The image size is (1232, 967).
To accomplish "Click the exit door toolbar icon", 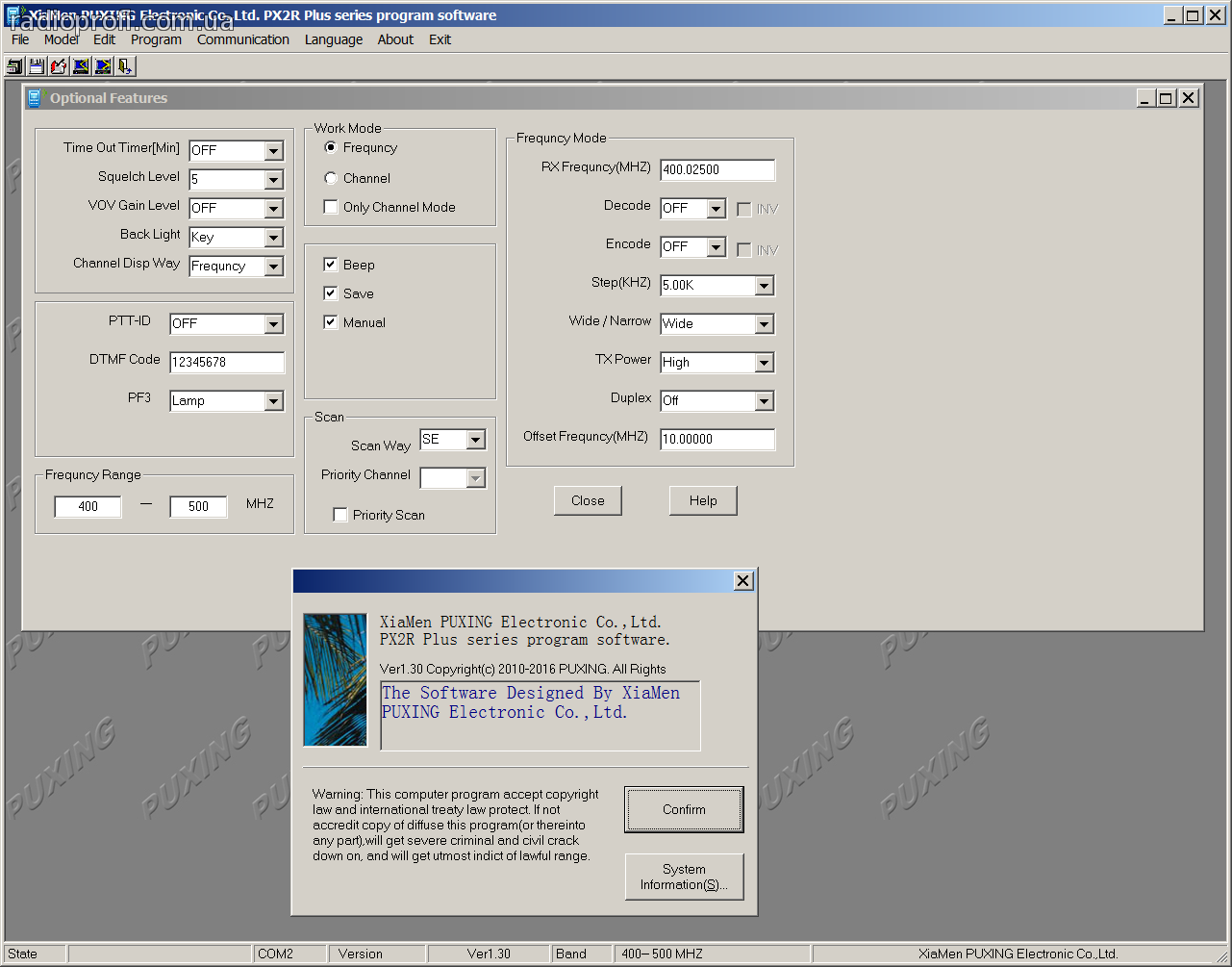I will click(x=125, y=66).
